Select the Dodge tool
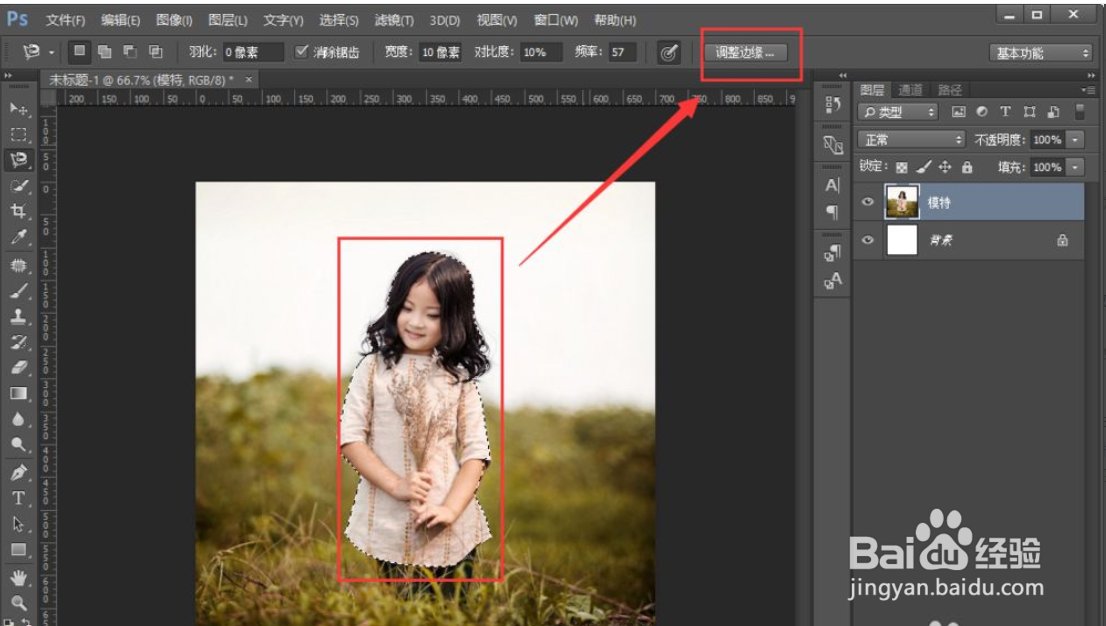Image resolution: width=1106 pixels, height=626 pixels. click(x=18, y=445)
